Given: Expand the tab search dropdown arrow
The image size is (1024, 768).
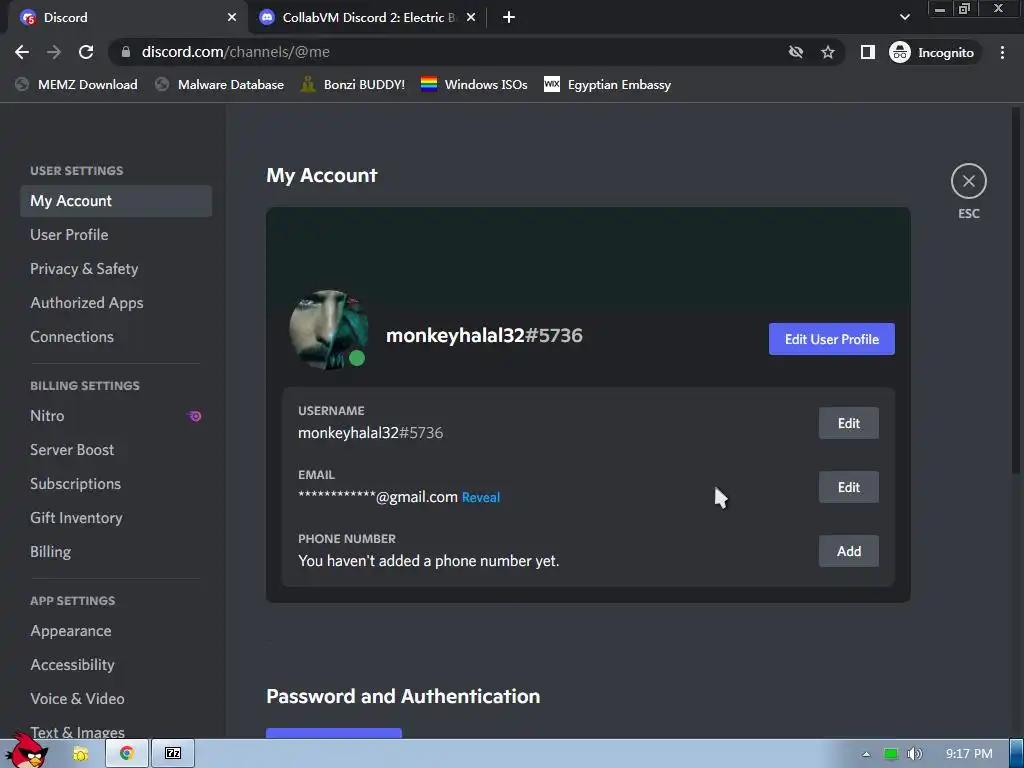Looking at the screenshot, I should (x=904, y=18).
